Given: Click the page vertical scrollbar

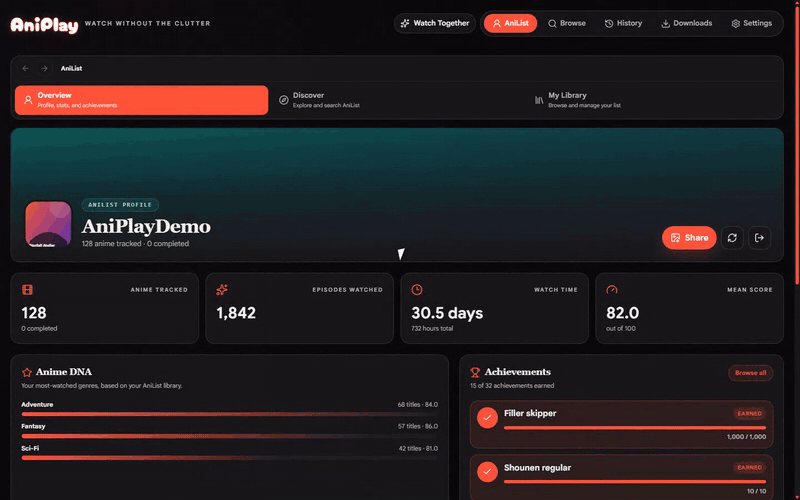Looking at the screenshot, I should (797, 148).
